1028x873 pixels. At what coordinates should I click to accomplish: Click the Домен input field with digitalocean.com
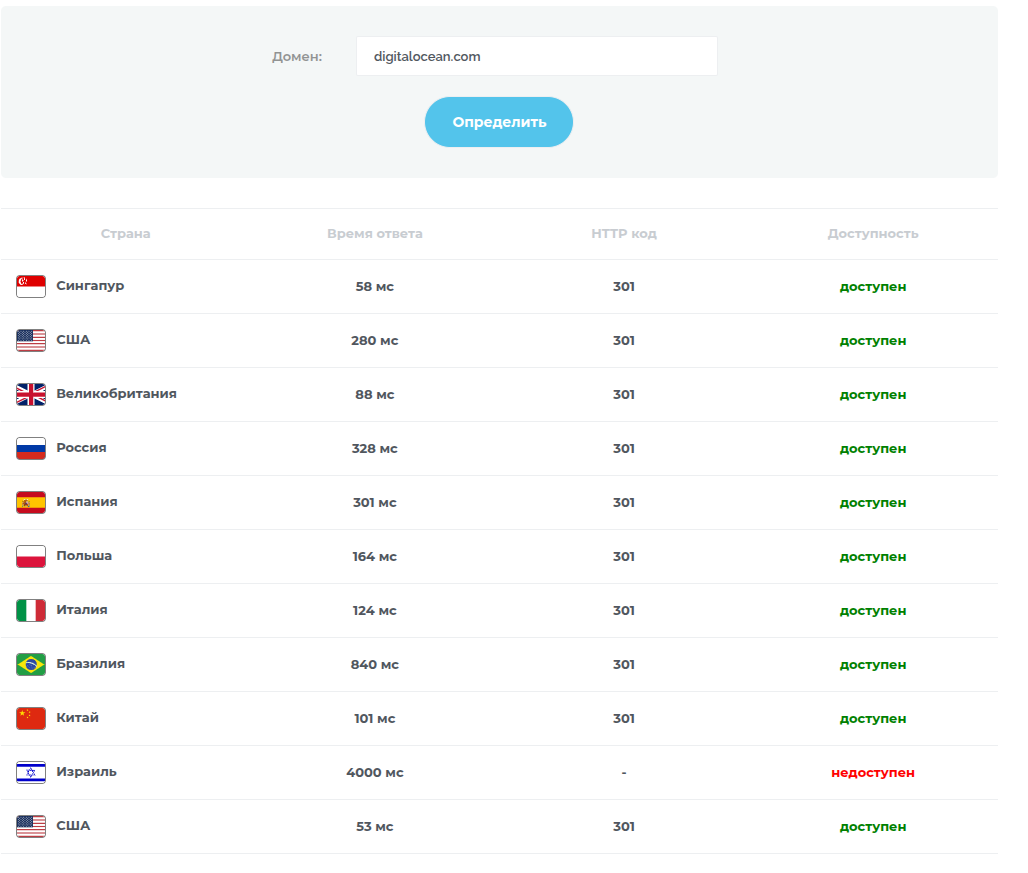pyautogui.click(x=536, y=56)
